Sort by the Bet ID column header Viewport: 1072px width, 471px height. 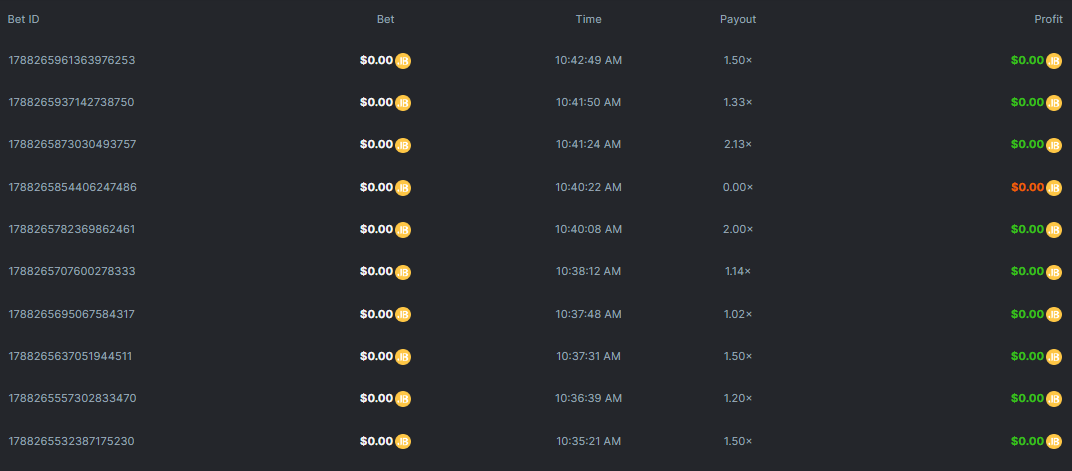[24, 19]
